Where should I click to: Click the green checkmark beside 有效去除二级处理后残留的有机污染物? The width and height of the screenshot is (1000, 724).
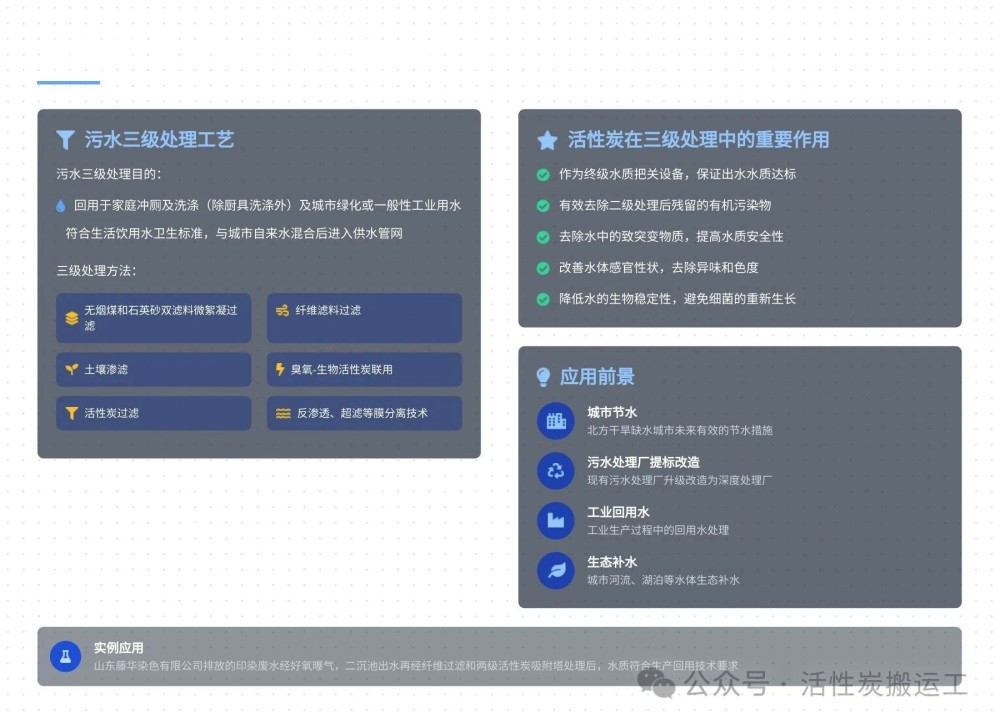(x=543, y=206)
